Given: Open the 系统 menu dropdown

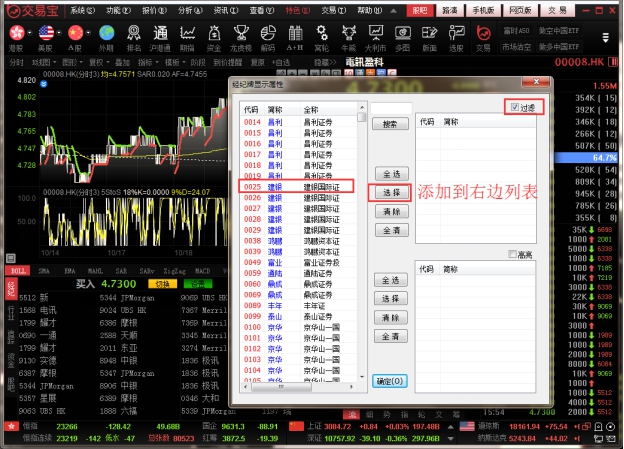Looking at the screenshot, I should point(83,9).
